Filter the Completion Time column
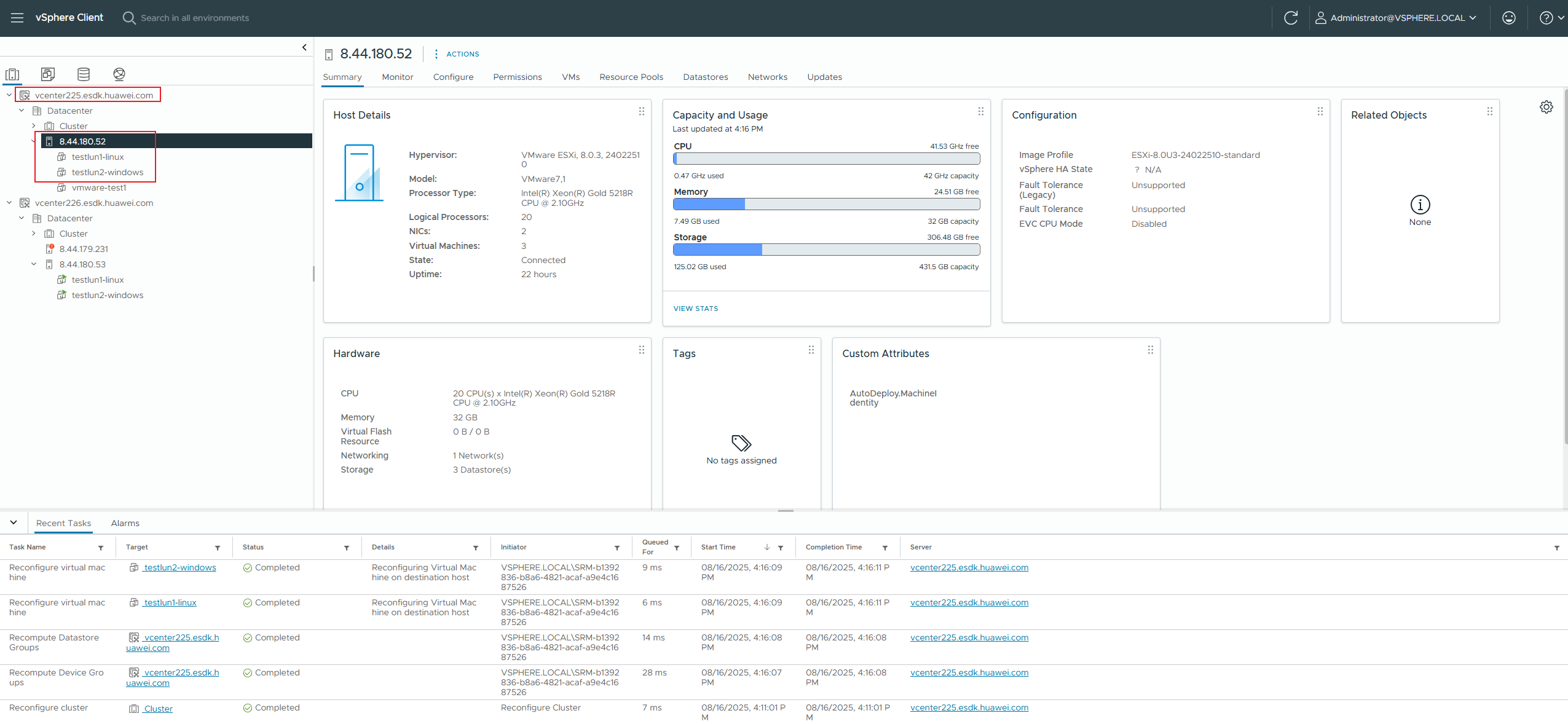Viewport: 1568px width, 724px height. (885, 548)
